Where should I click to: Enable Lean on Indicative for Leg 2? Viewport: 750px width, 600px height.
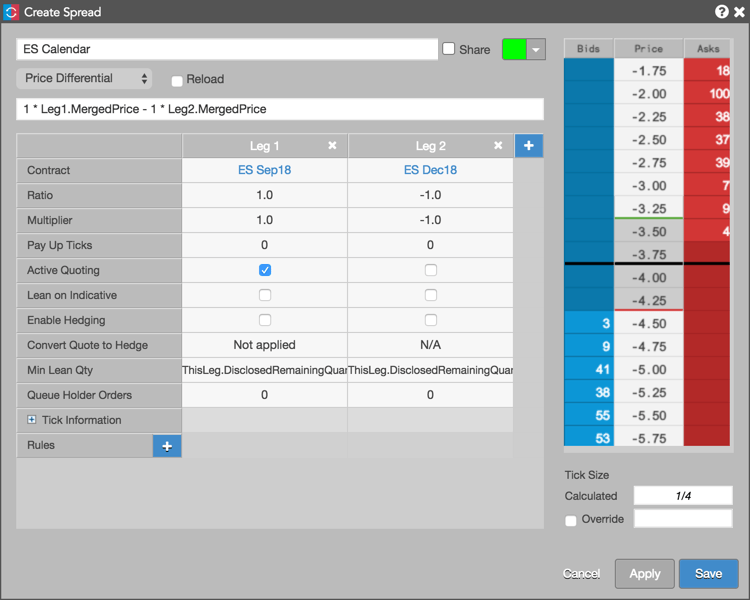click(x=430, y=295)
